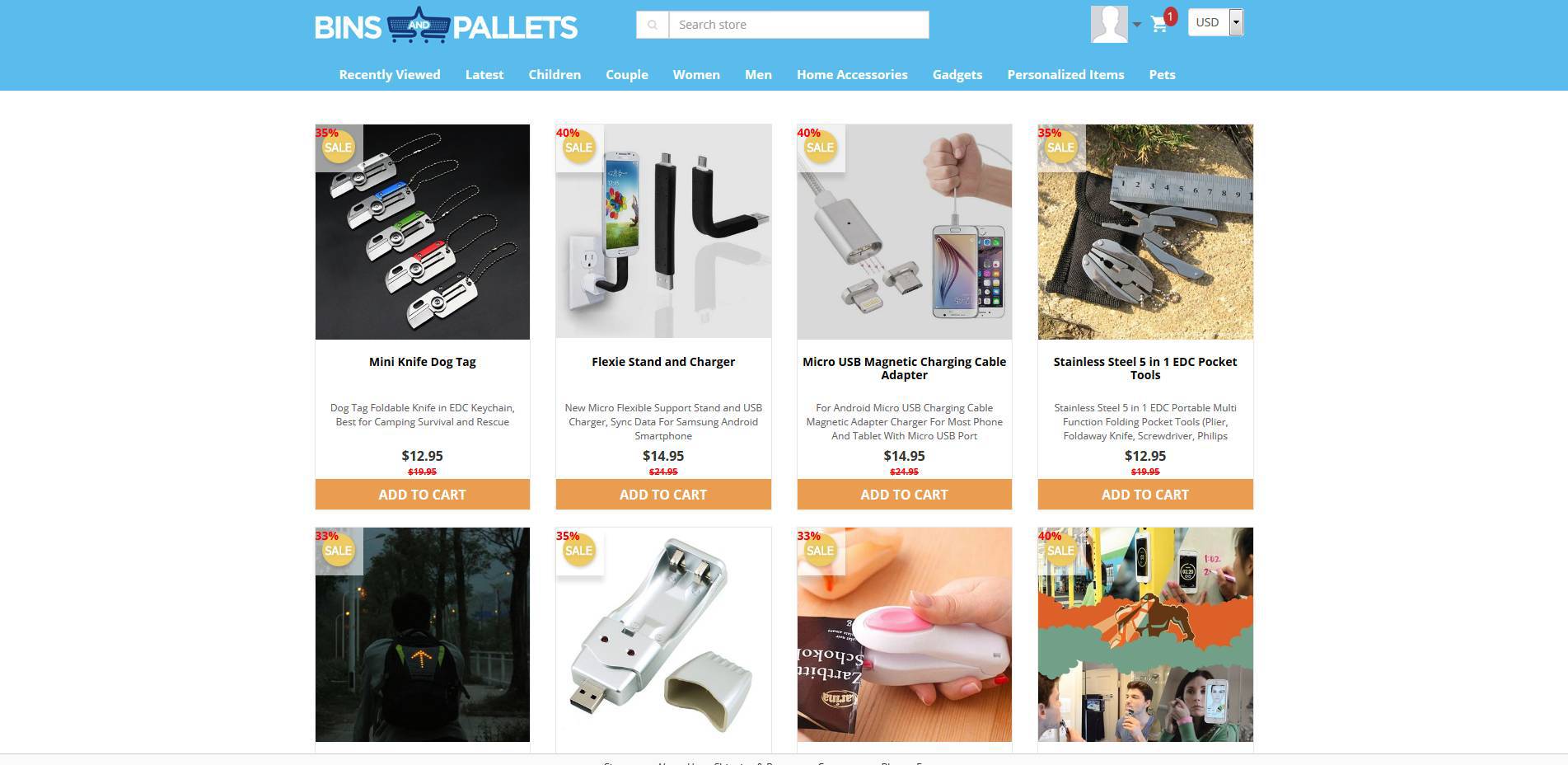The image size is (1568, 765).
Task: Open the Gadgets category
Action: click(957, 74)
